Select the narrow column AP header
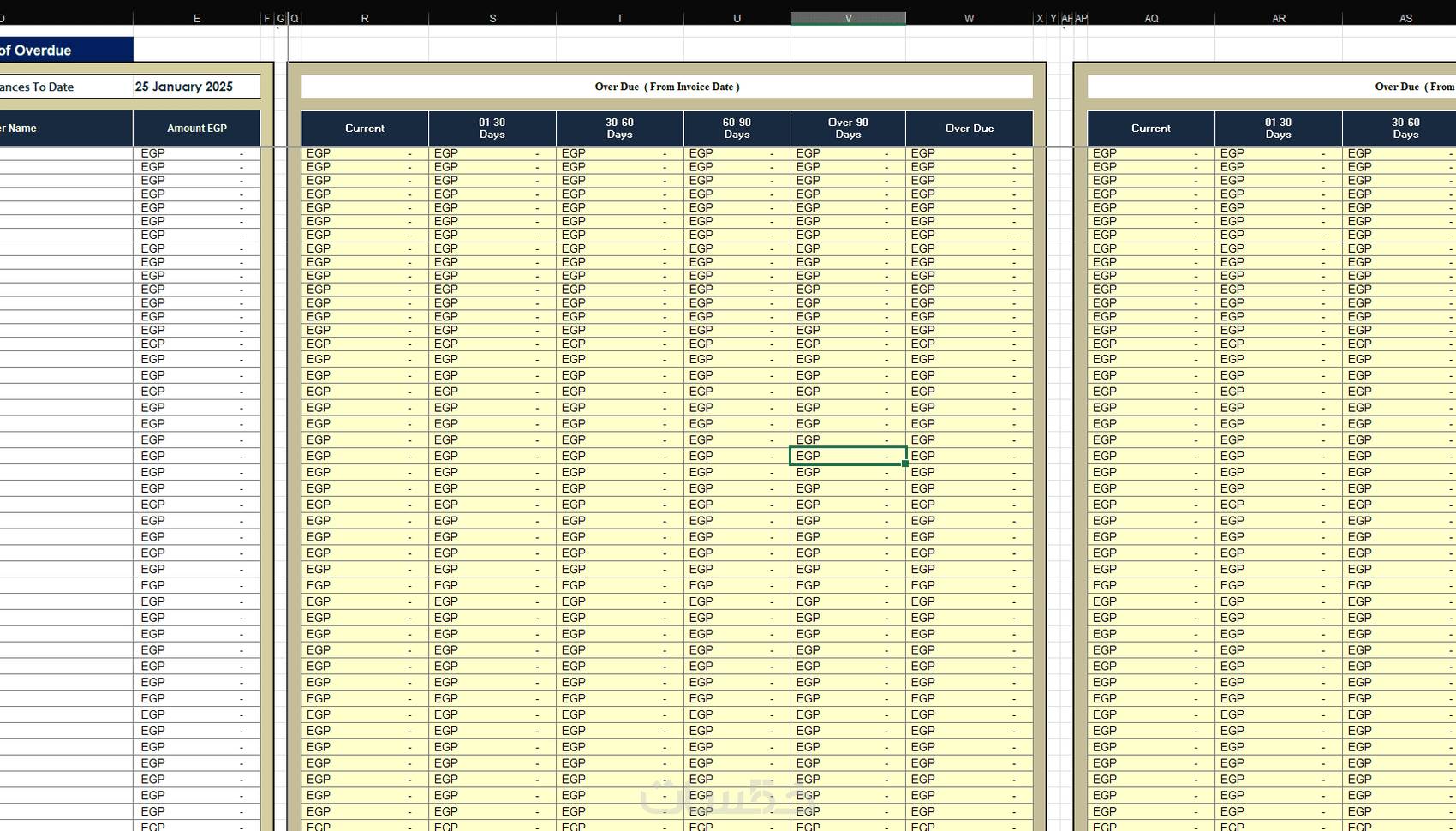Screen dimensions: 1456x831 tap(1082, 18)
